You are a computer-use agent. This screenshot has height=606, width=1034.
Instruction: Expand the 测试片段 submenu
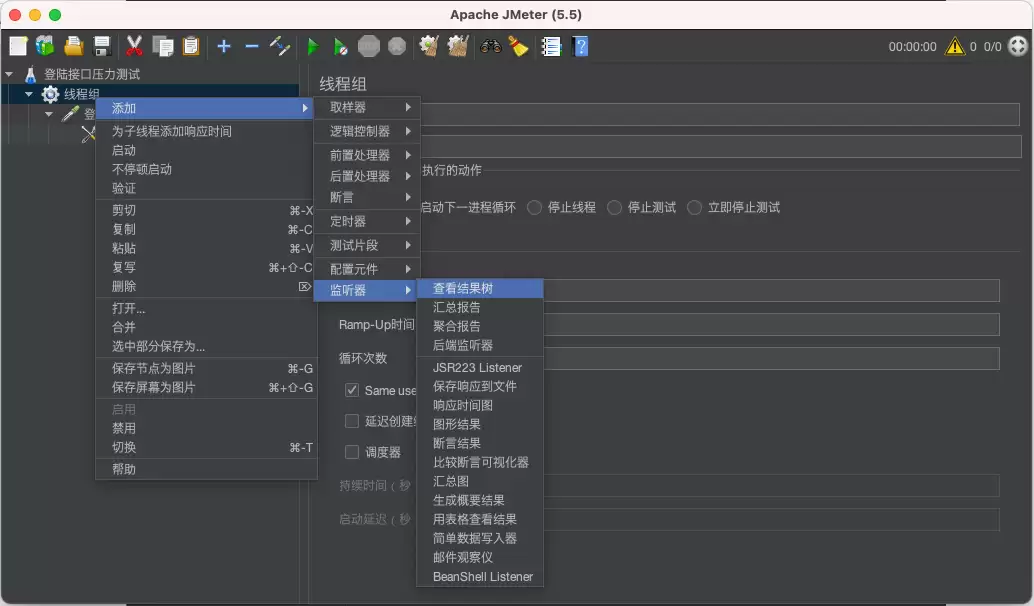(x=365, y=245)
